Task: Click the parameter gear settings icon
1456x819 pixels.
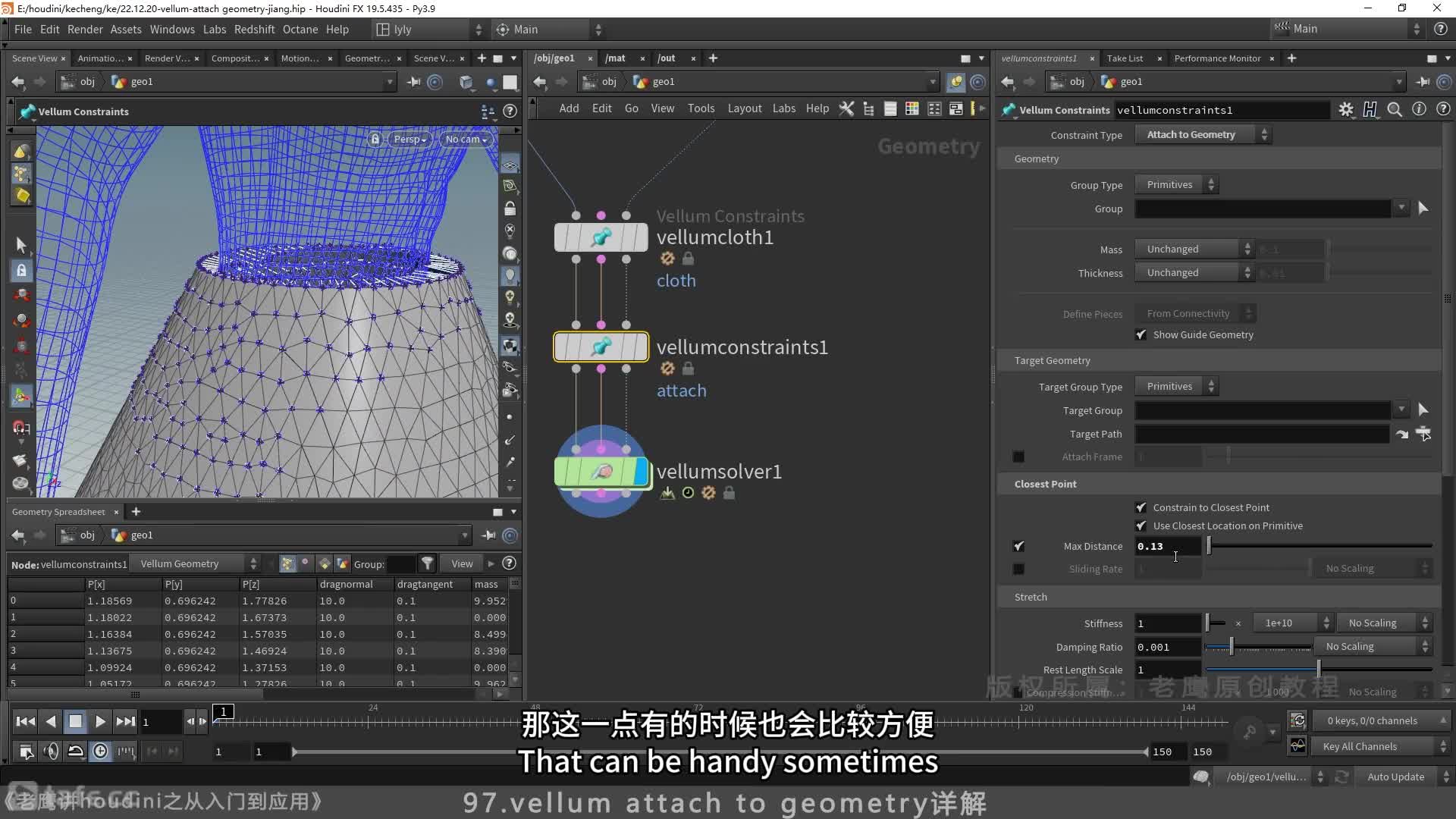Action: tap(1346, 109)
